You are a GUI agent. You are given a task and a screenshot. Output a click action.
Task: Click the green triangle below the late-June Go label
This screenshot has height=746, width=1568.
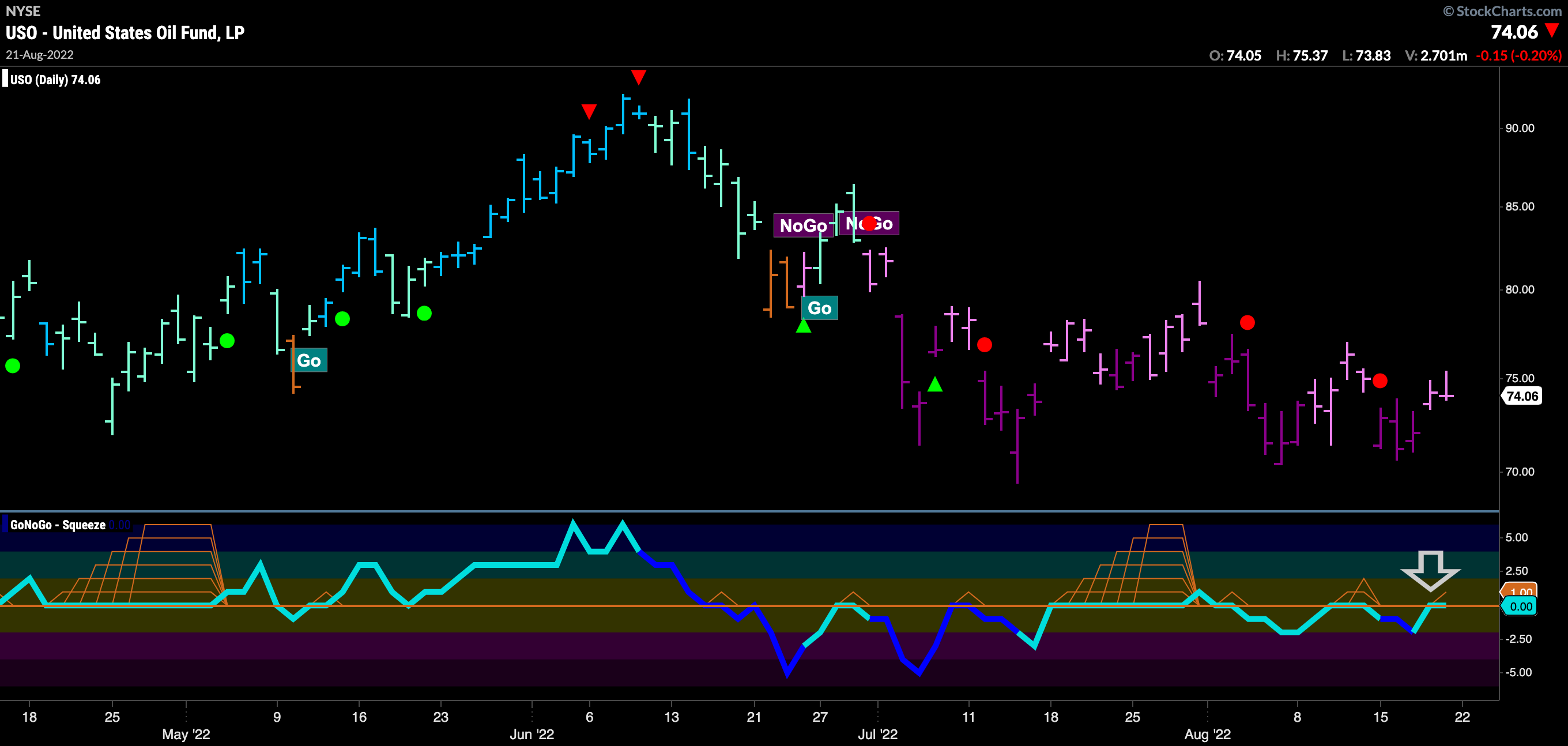pyautogui.click(x=804, y=326)
